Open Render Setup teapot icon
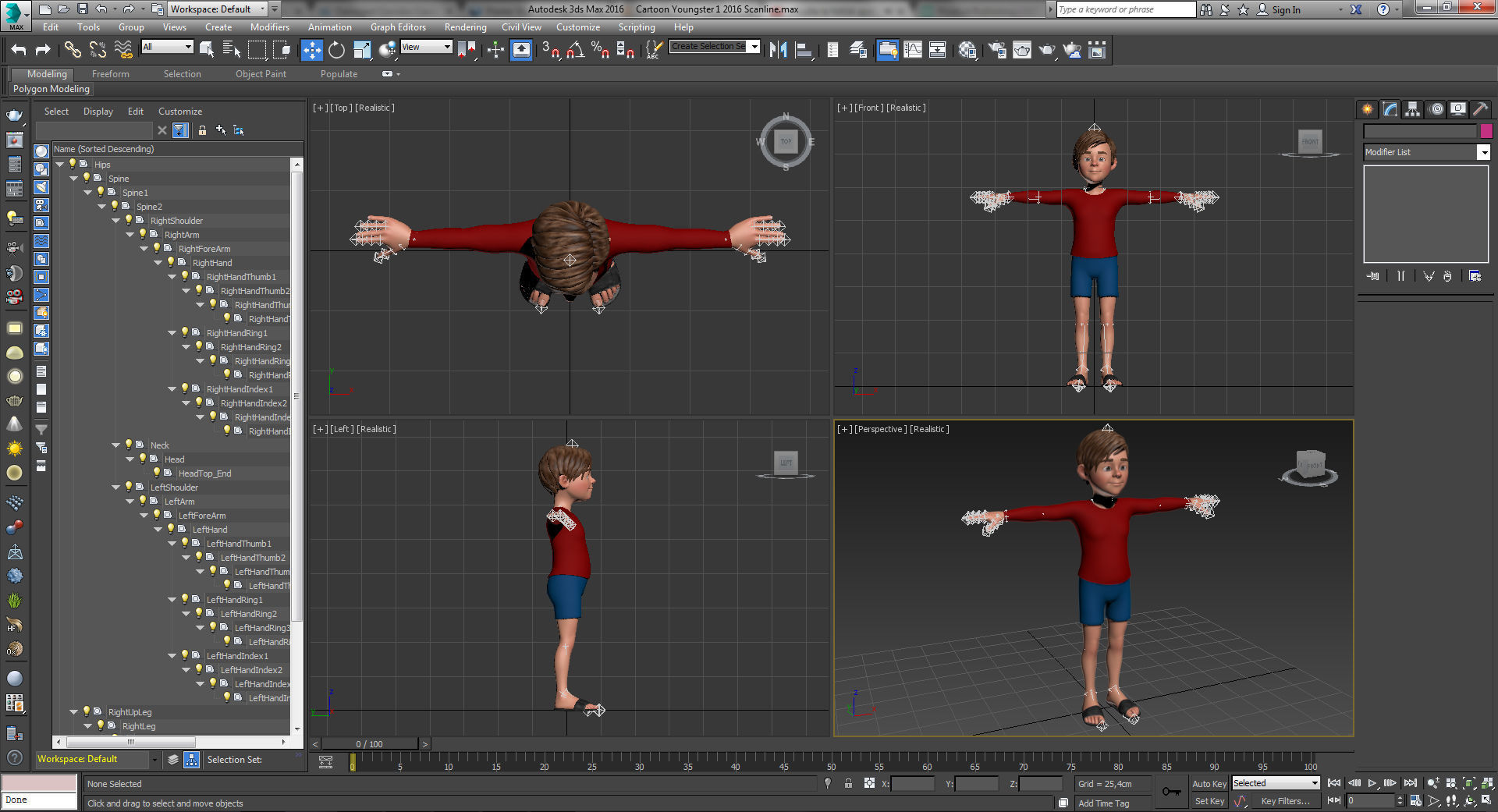 (997, 51)
